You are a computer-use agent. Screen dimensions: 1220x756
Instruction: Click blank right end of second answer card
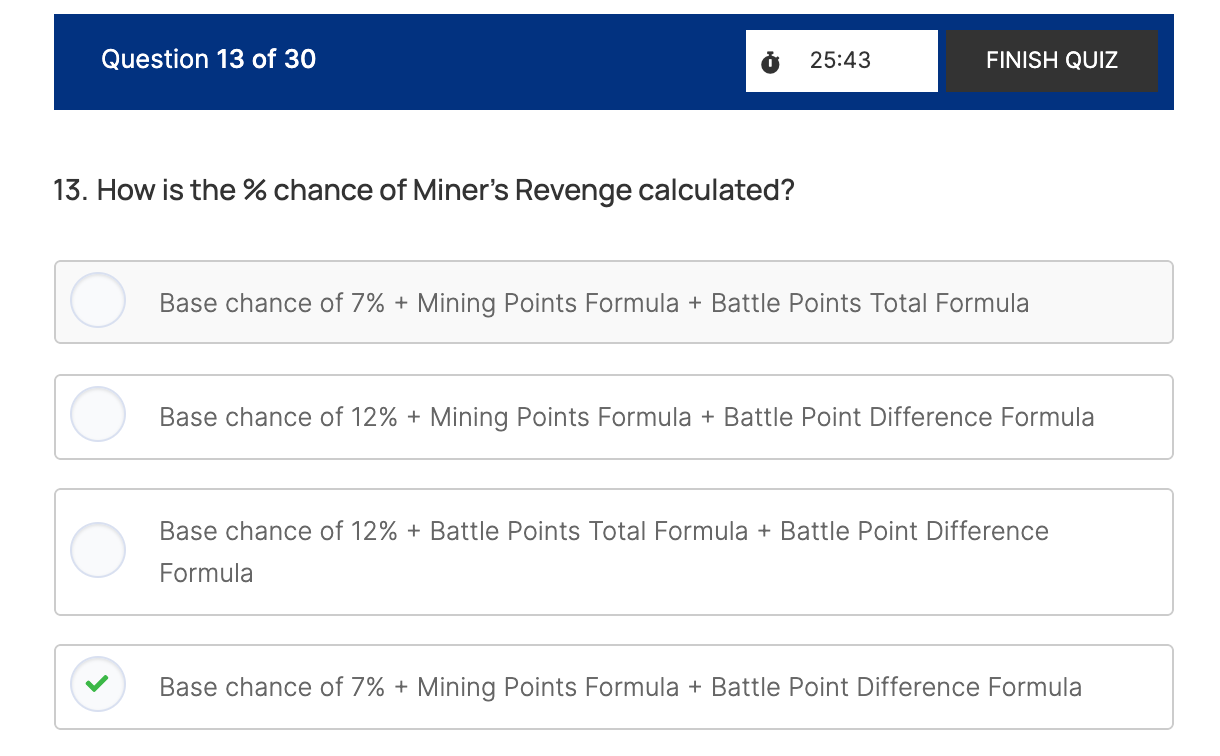pos(1140,417)
